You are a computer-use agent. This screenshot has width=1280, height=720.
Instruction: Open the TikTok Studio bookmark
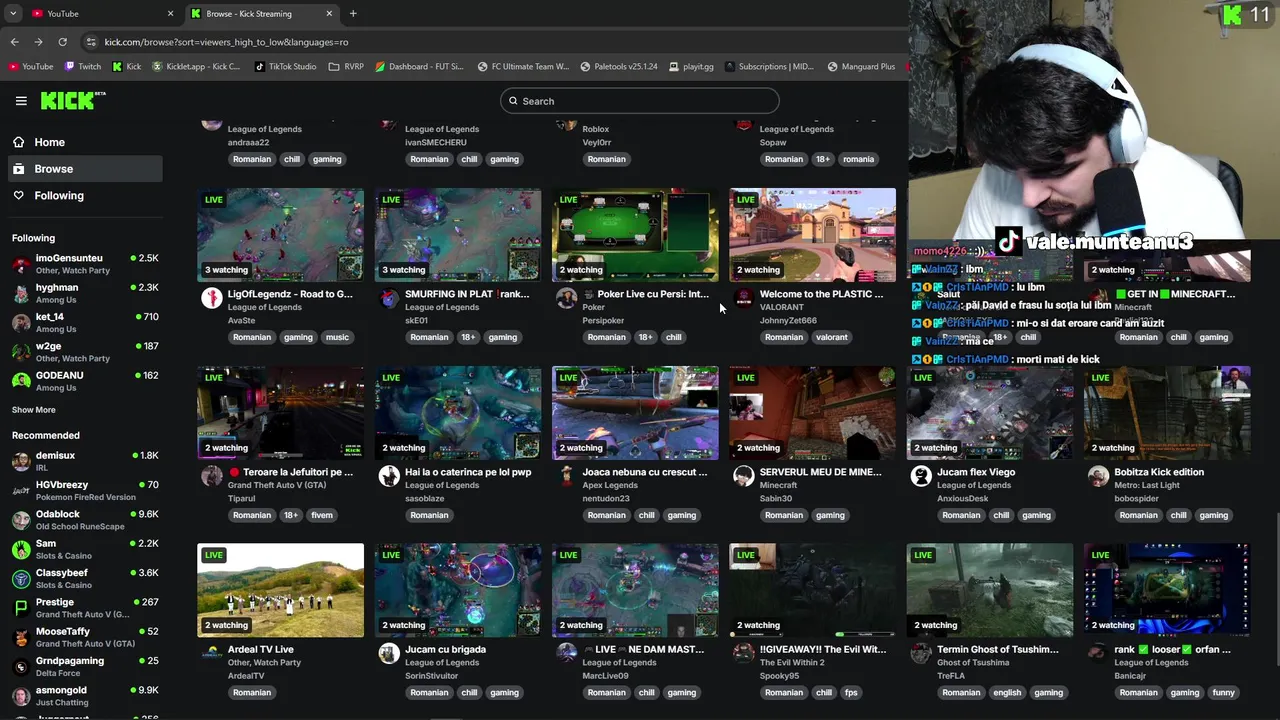pos(285,66)
